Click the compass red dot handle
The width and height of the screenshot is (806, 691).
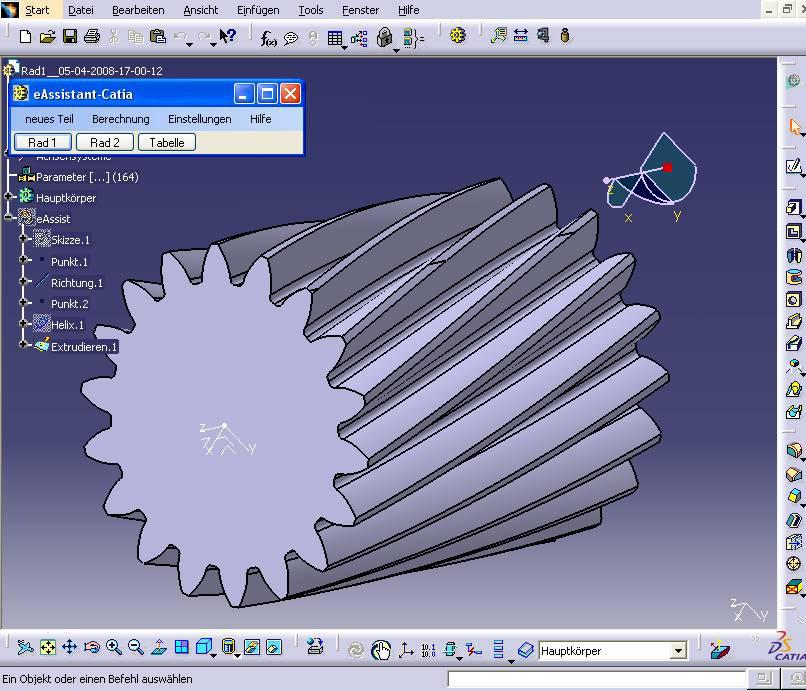(x=668, y=167)
